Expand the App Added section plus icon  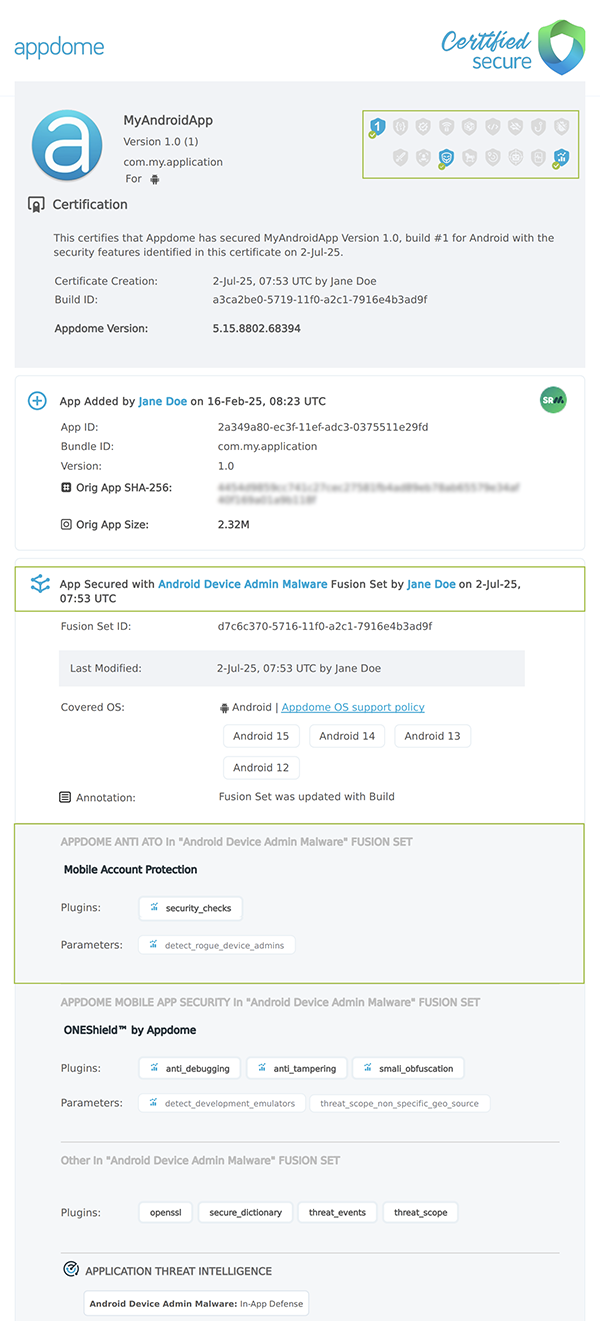37,401
